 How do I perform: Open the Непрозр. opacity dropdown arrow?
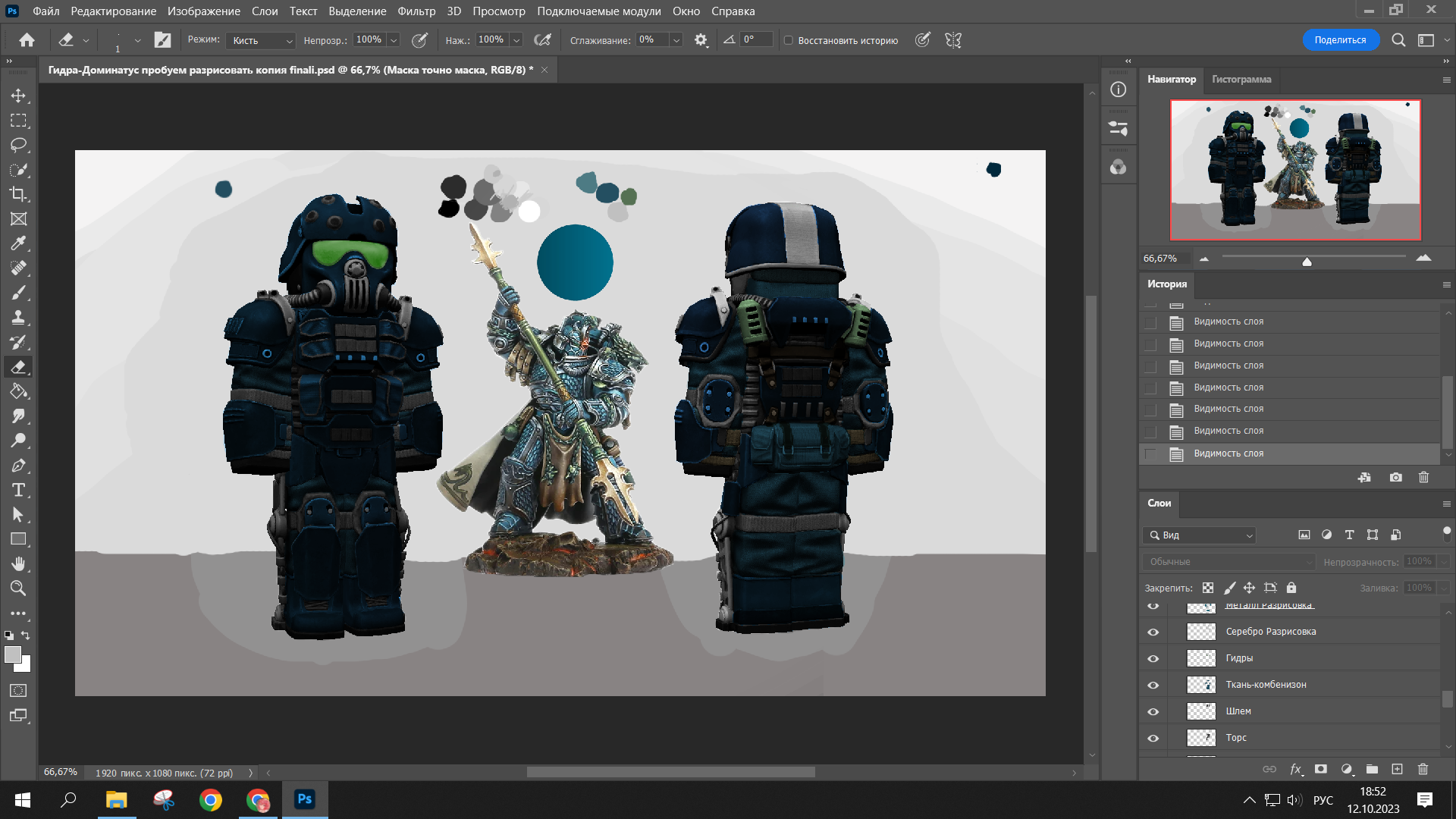(394, 40)
